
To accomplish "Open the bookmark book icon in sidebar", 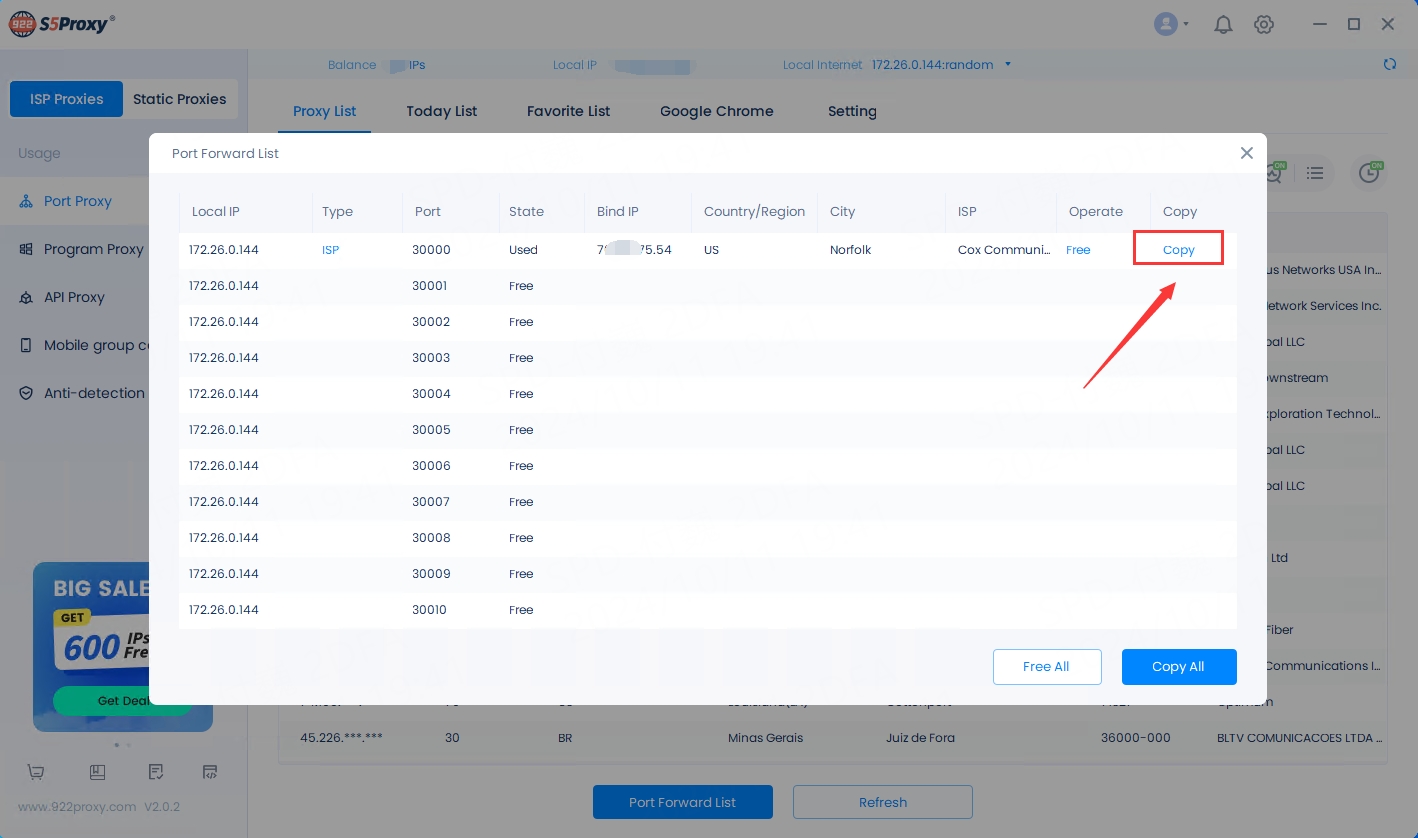I will tap(97, 772).
